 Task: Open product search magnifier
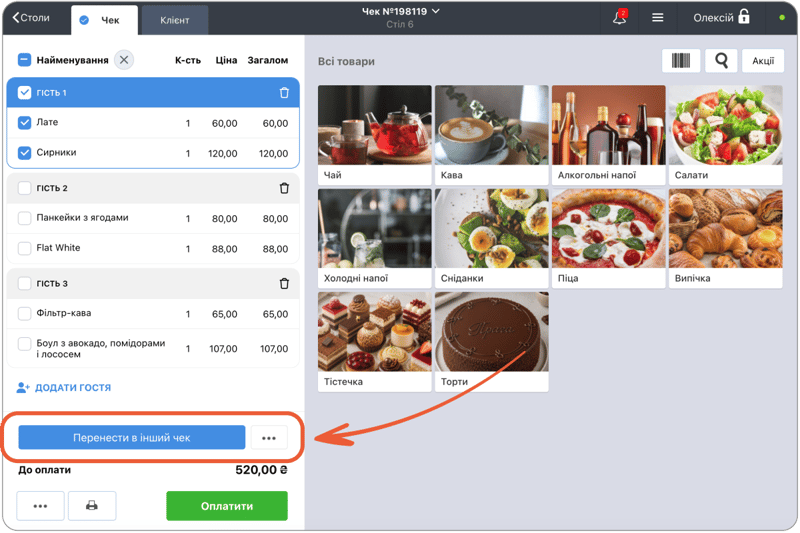(721, 61)
